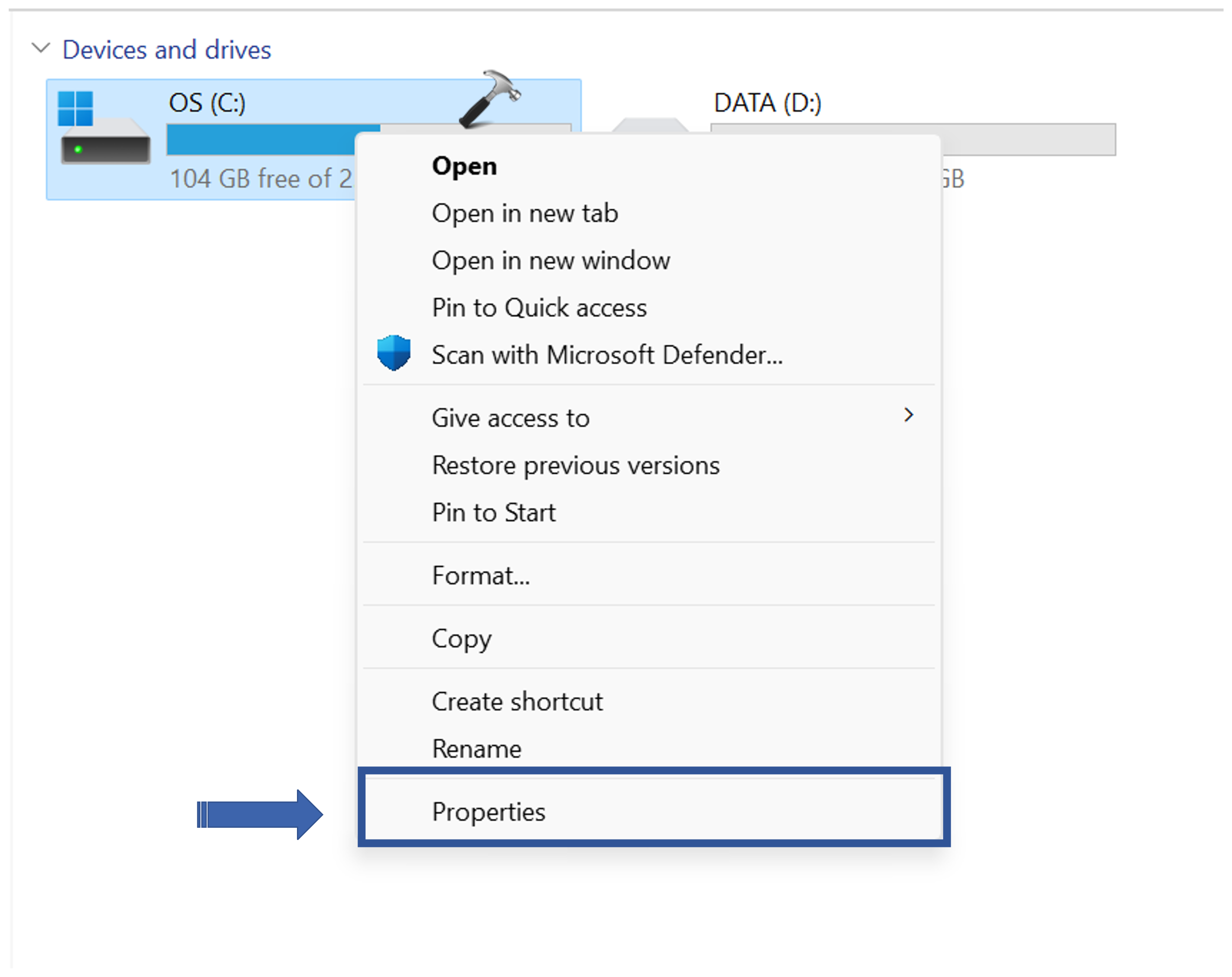1232x977 pixels.
Task: Click the DATA (D:) drive icon
Action: 650,125
